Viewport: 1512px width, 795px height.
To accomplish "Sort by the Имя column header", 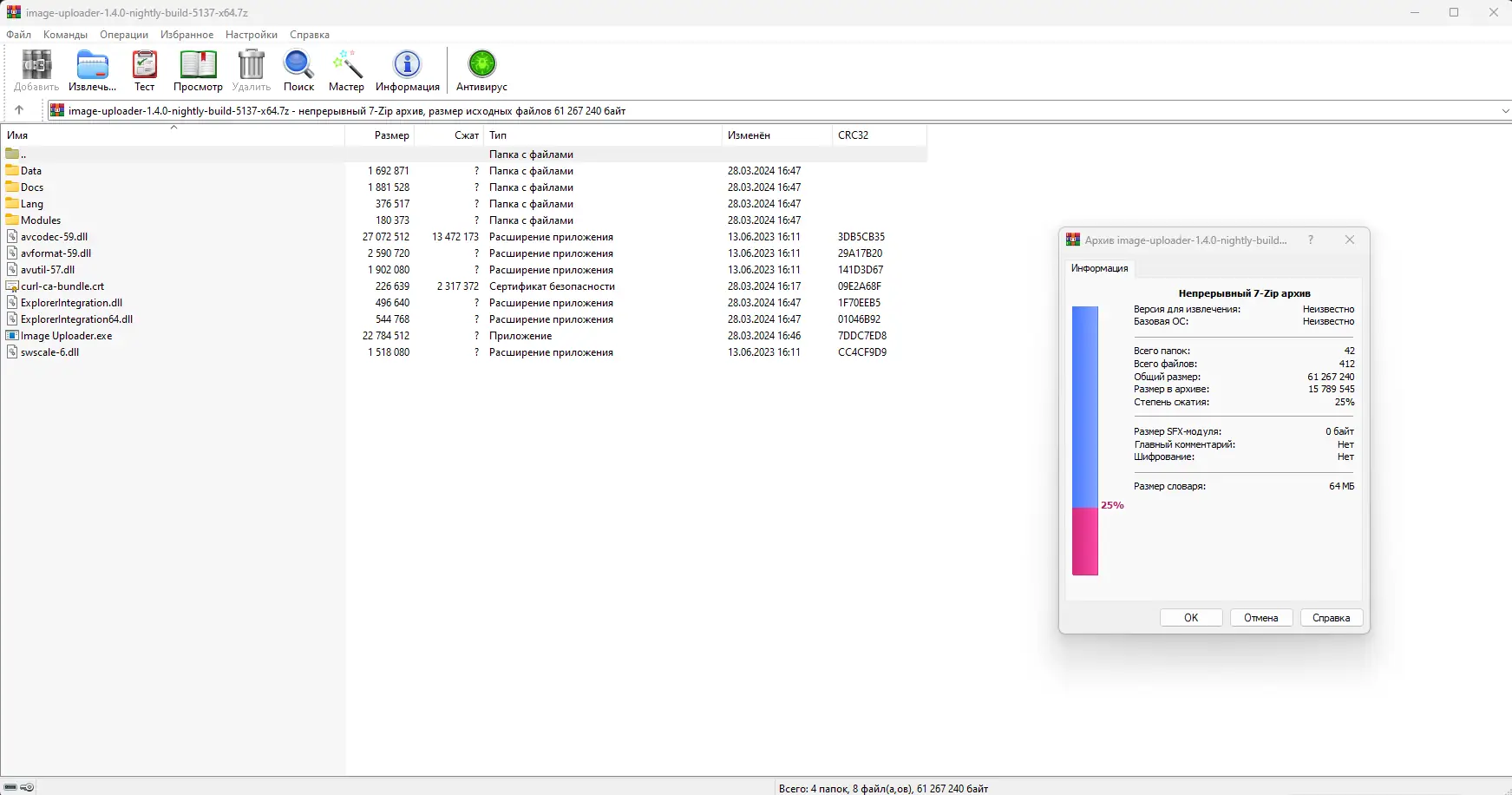I will (x=173, y=135).
